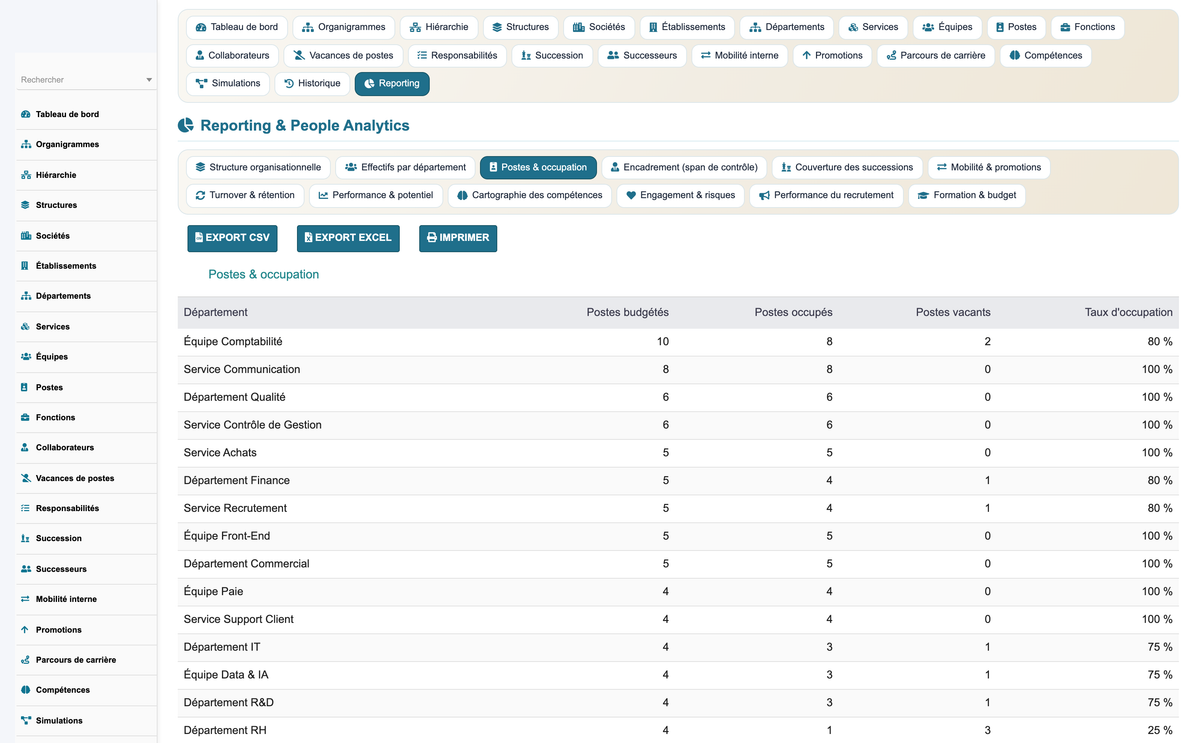This screenshot has height=743, width=1200.
Task: Click the Mobilité interne arrows icon in sidebar
Action: click(x=25, y=599)
